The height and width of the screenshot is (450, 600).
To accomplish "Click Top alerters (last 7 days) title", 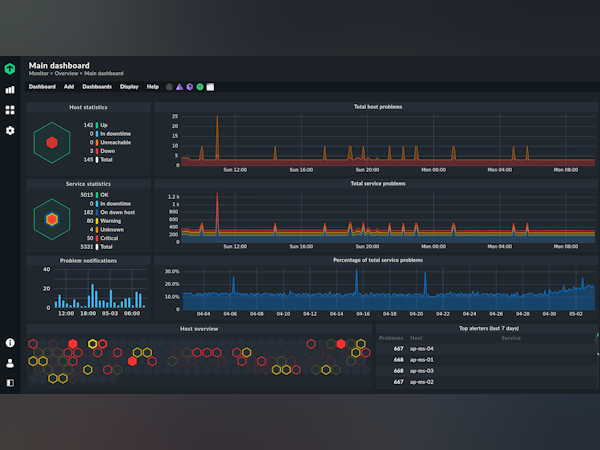I will pyautogui.click(x=489, y=328).
